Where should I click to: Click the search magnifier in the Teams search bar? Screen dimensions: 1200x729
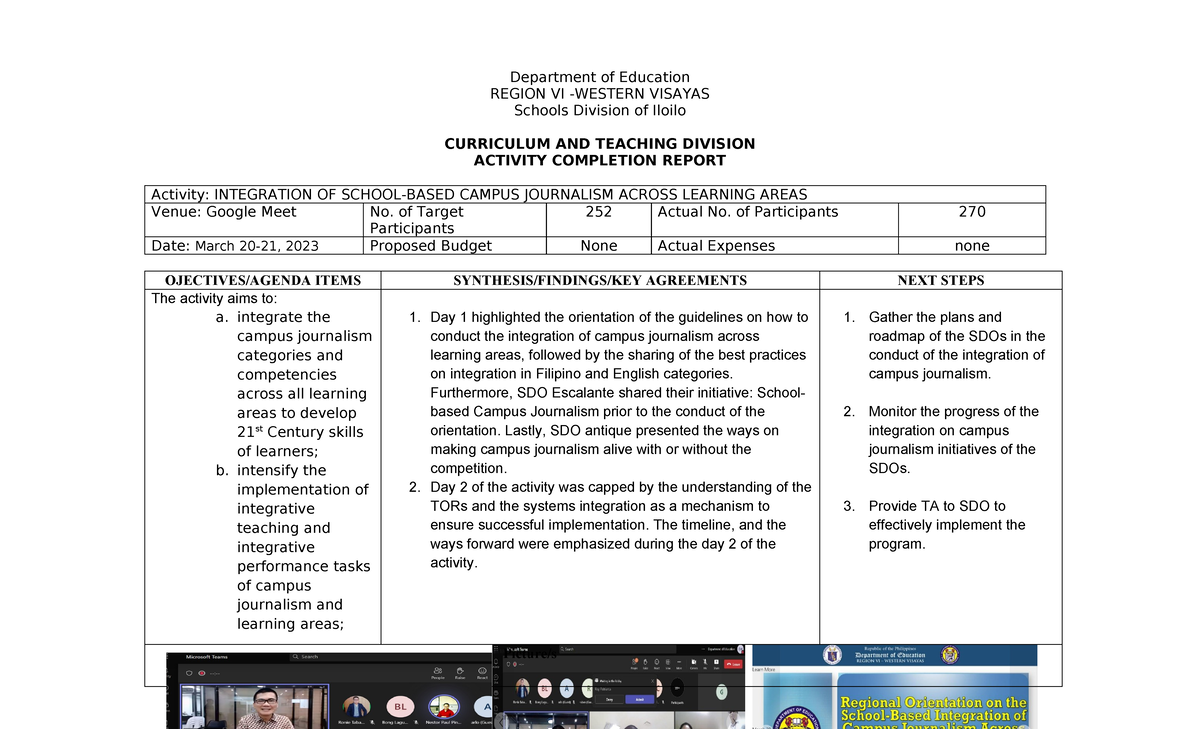tap(294, 656)
